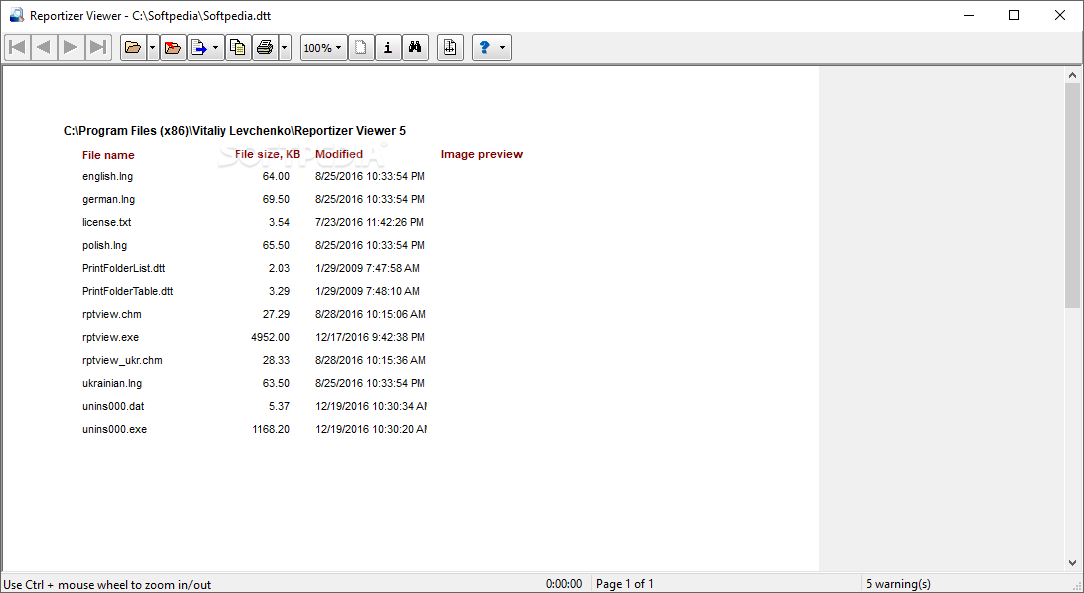Viewport: 1084px width, 593px height.
Task: Open find with the binoculars icon
Action: (x=415, y=48)
